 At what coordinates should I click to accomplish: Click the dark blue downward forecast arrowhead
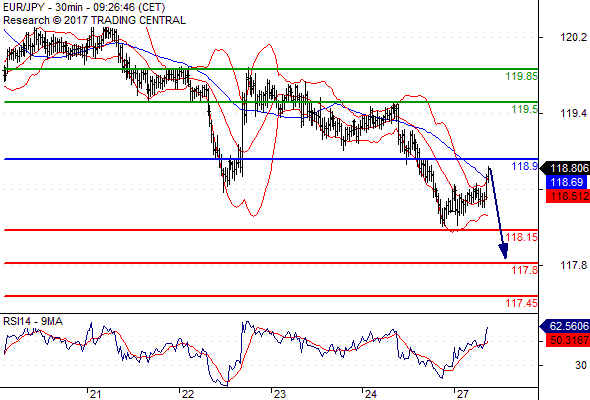click(x=503, y=251)
